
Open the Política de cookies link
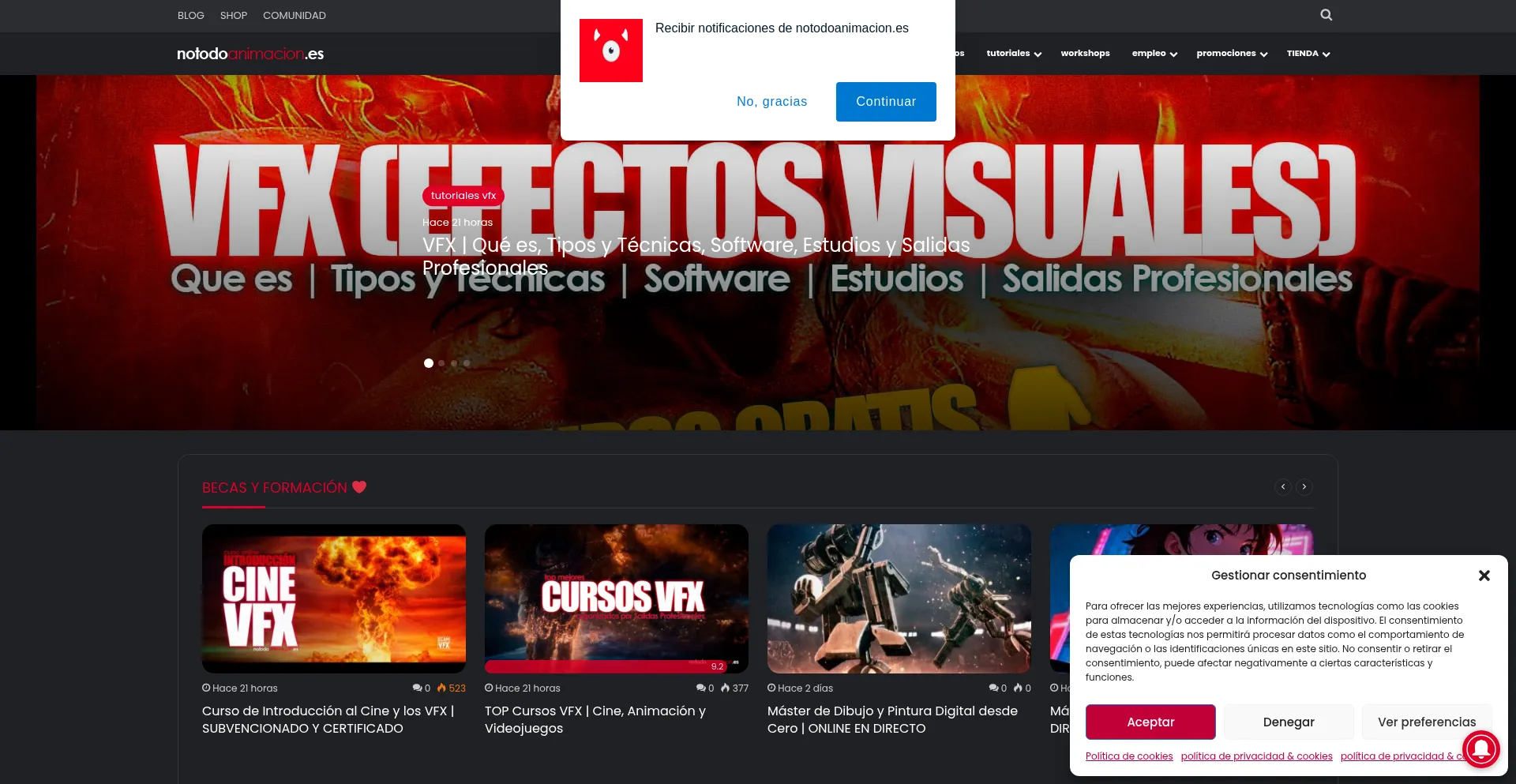pos(1129,756)
